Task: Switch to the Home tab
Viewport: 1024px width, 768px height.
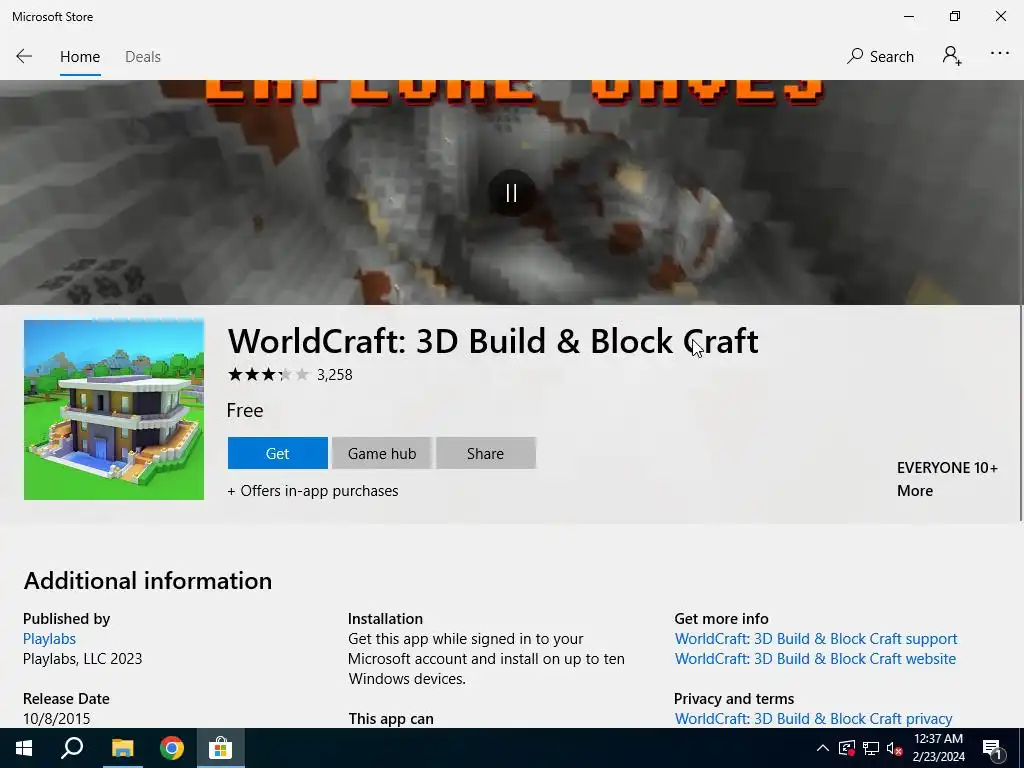Action: click(x=80, y=57)
